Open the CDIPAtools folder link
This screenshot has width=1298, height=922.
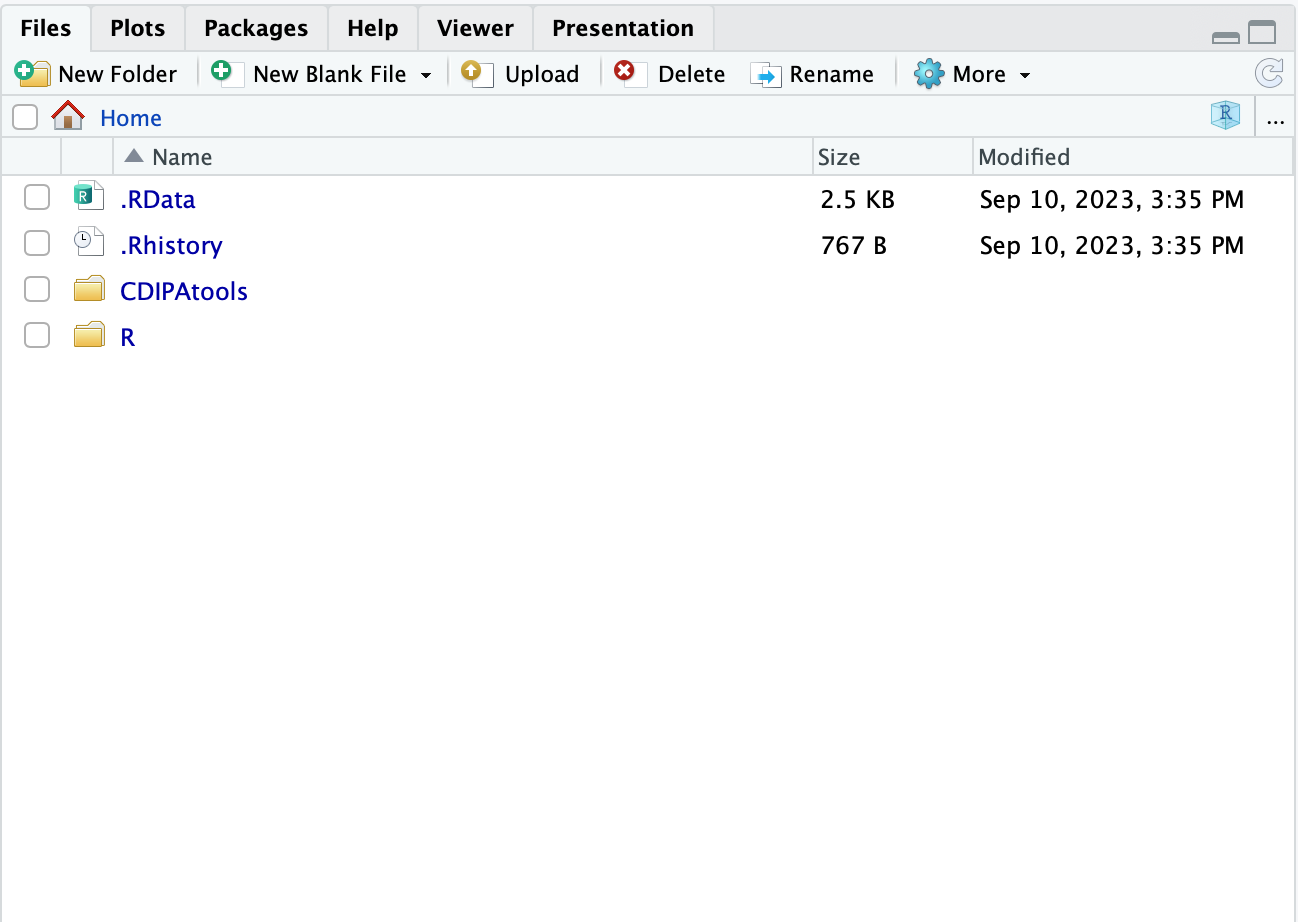[184, 291]
